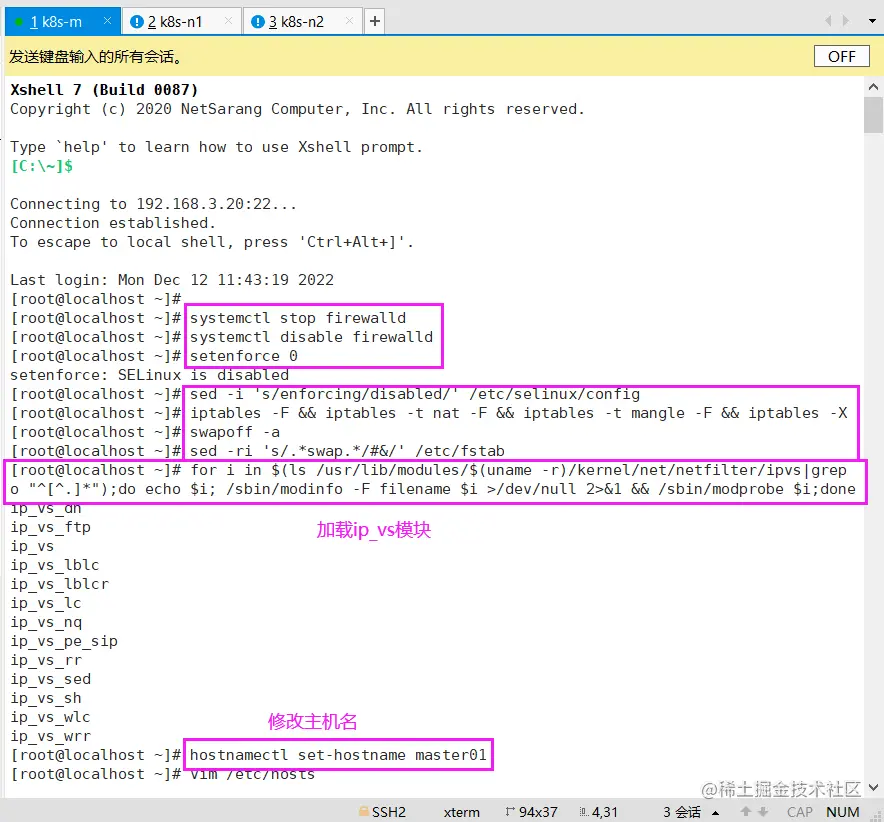Click 'setenforce: SELinux is disabled' output
This screenshot has width=884, height=822.
[x=149, y=375]
